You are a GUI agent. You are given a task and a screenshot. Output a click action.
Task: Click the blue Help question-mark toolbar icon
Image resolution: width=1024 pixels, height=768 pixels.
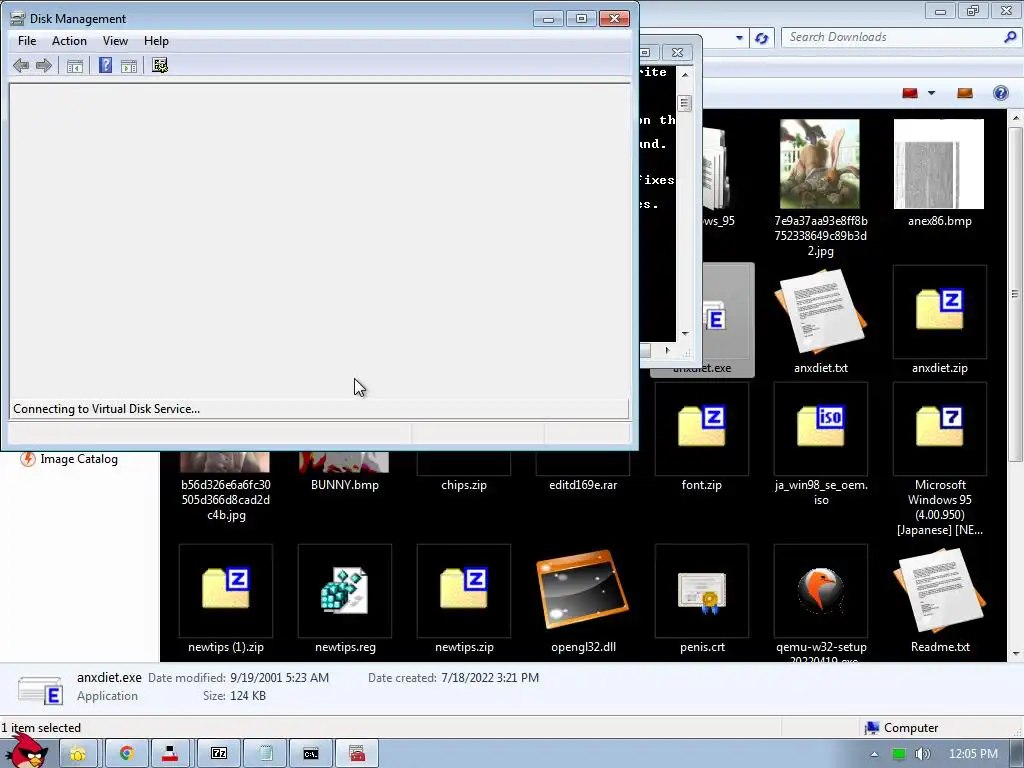click(x=105, y=65)
